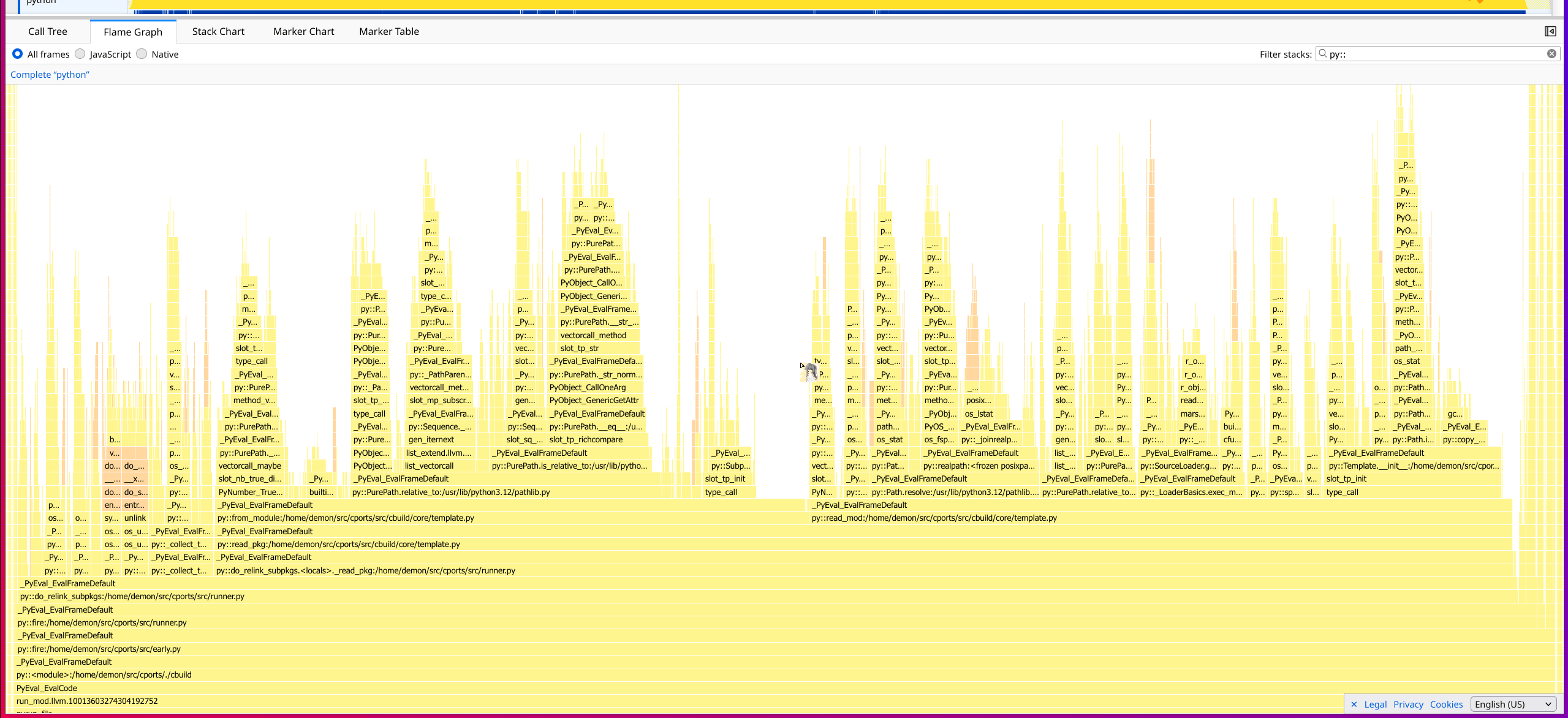Viewport: 1568px width, 718px height.
Task: Click the Complete "python" breadcrumb link
Action: pos(50,75)
